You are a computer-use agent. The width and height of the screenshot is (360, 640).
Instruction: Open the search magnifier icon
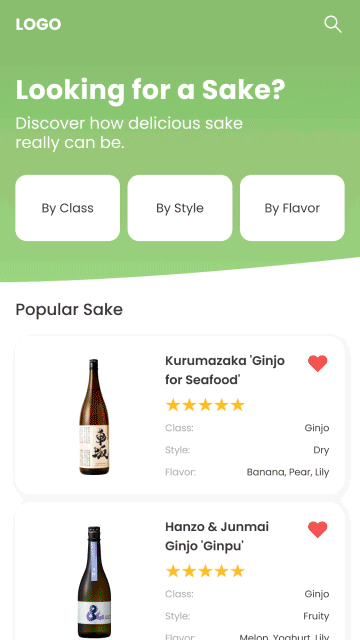pyautogui.click(x=333, y=24)
